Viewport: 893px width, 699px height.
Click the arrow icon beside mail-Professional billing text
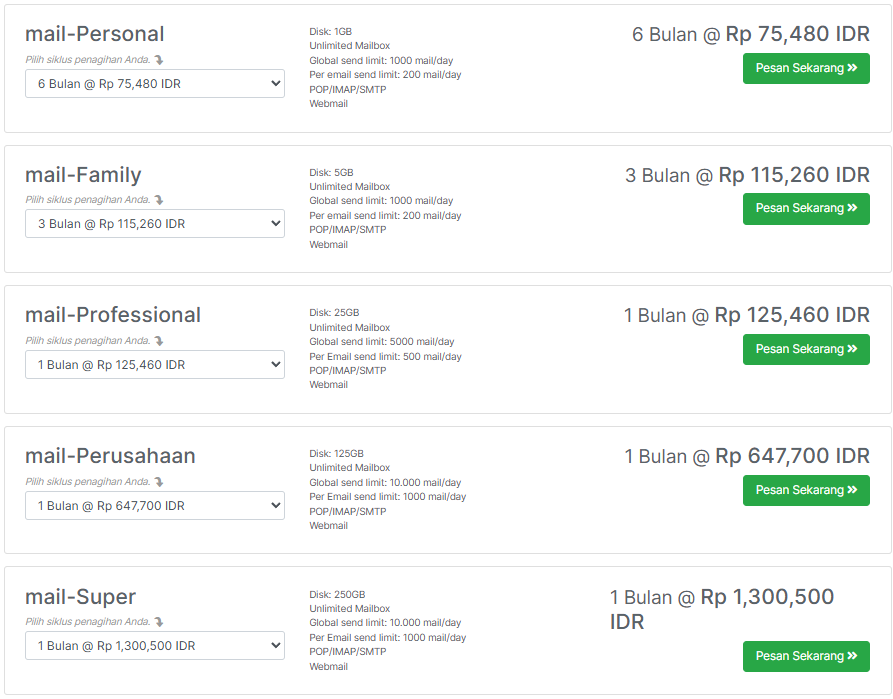tap(158, 340)
